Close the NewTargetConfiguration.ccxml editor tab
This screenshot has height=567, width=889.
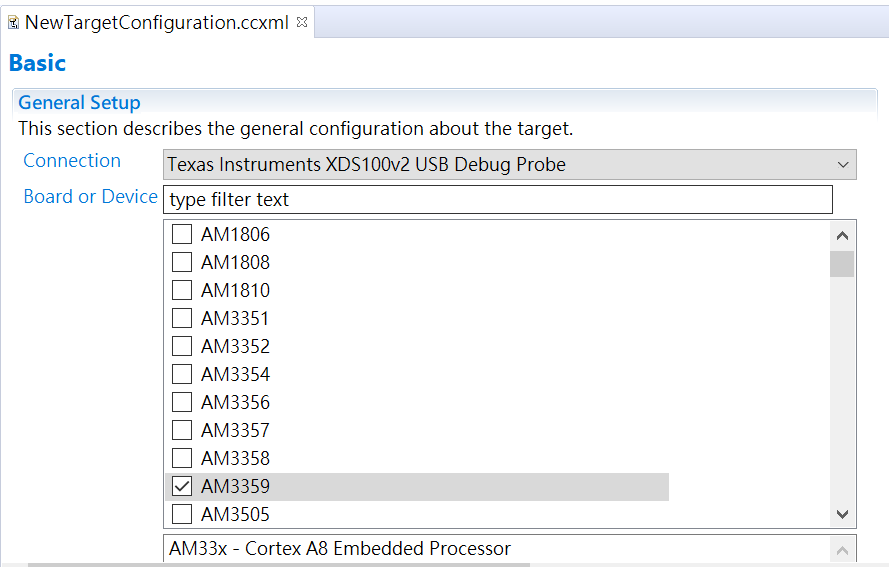point(303,21)
